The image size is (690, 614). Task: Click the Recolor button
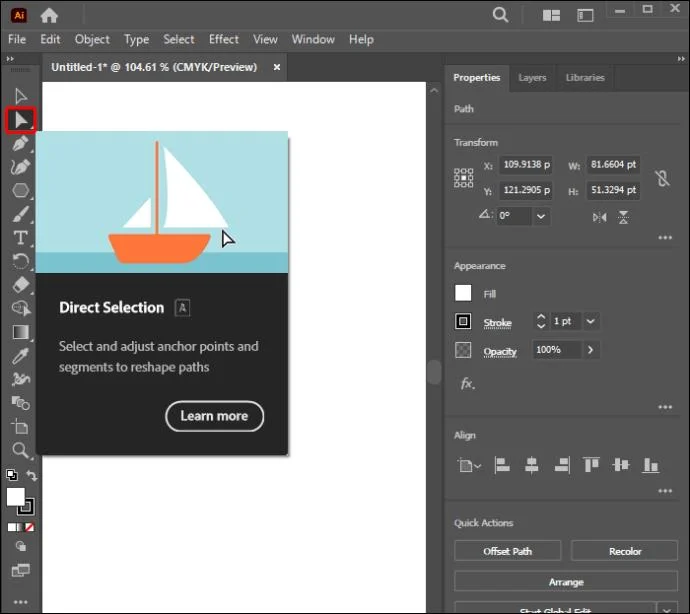[x=624, y=551]
